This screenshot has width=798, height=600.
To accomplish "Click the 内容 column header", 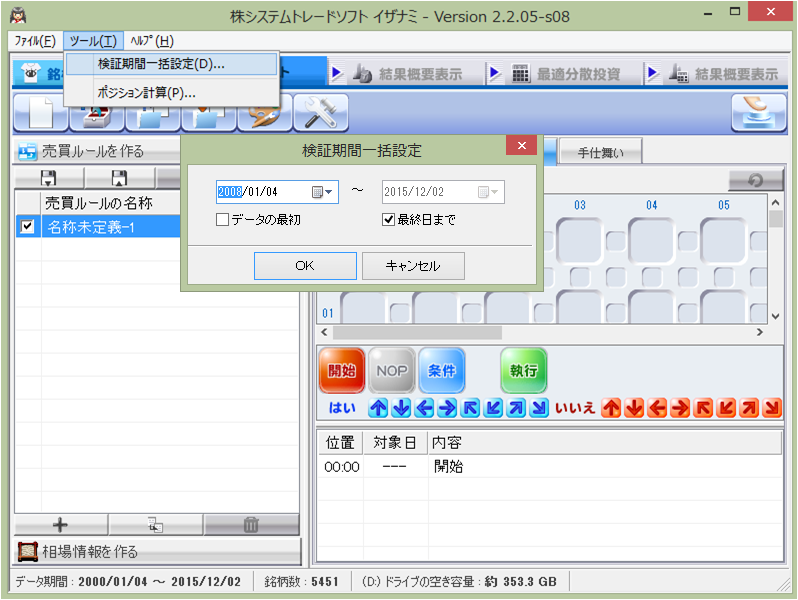I will tap(605, 443).
